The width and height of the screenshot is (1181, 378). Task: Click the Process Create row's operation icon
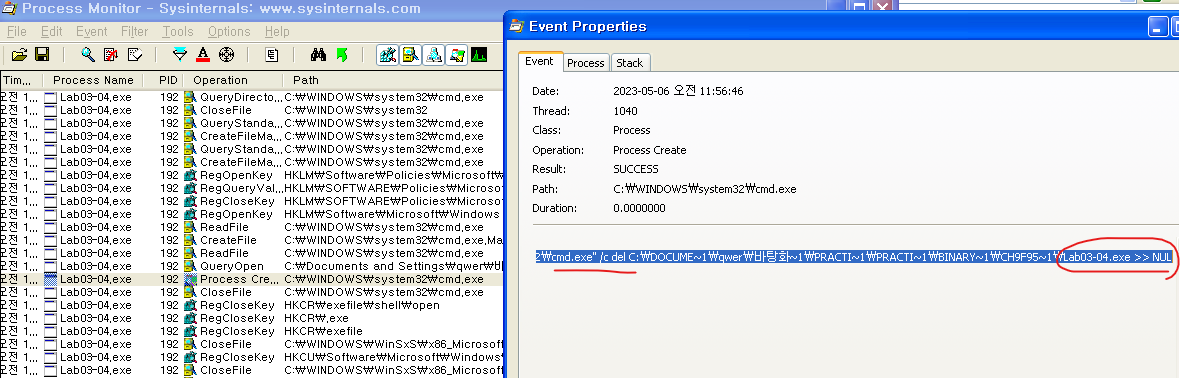(x=190, y=279)
